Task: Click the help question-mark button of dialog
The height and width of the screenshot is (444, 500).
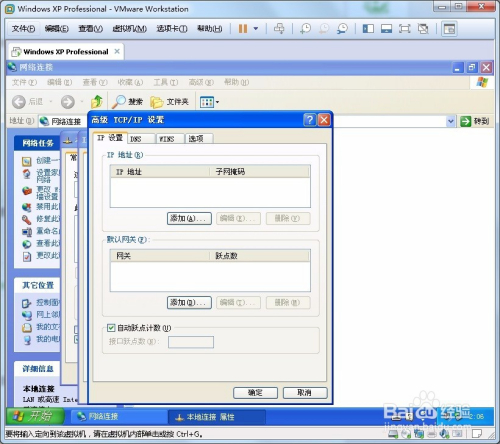Action: pos(310,120)
